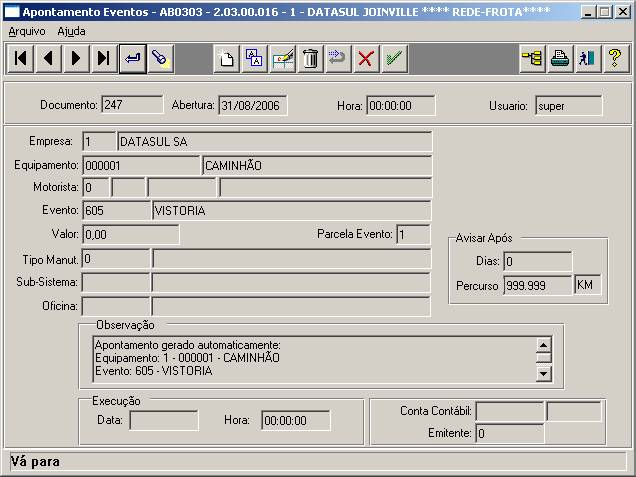636x477 pixels.
Task: Click the Execução Data field
Action: 164,420
